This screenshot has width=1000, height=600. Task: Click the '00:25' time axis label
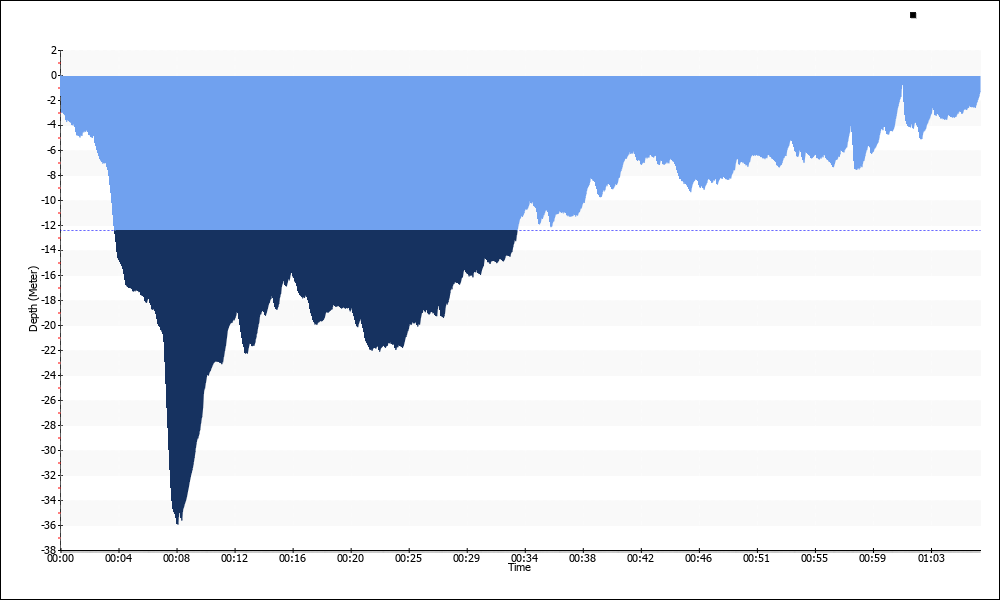[409, 559]
